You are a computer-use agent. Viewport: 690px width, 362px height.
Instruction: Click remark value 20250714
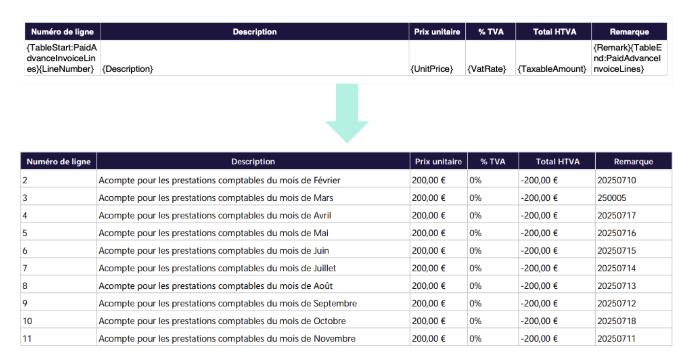pos(617,268)
